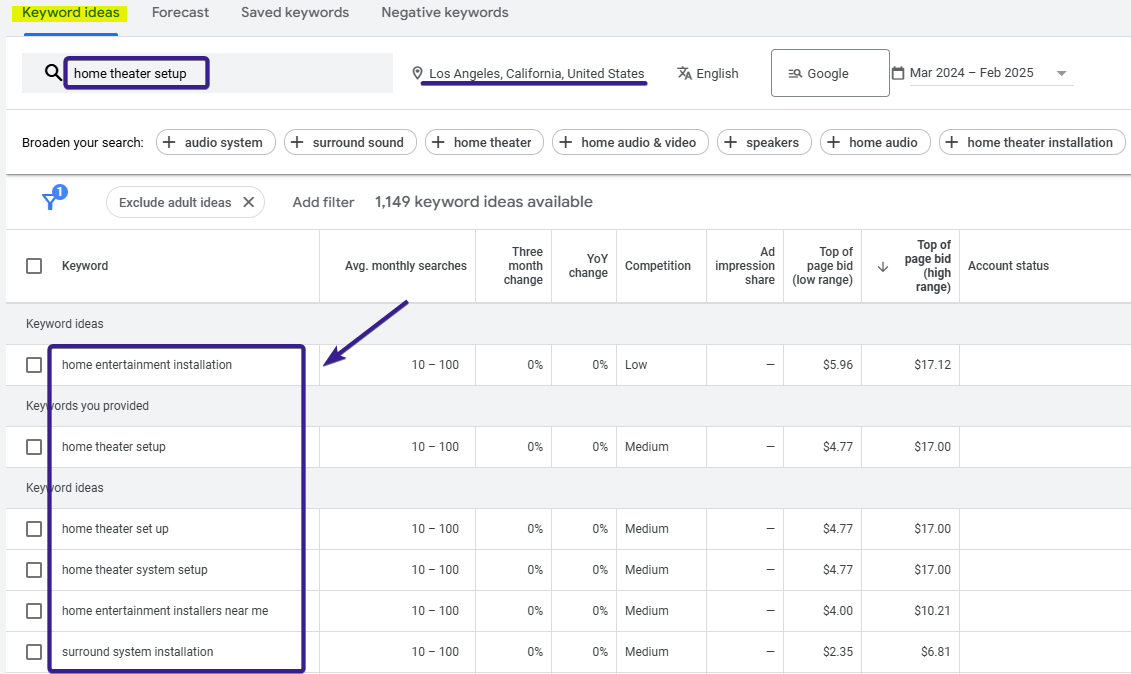This screenshot has width=1131, height=674.
Task: Switch to the Forecast tab
Action: click(180, 12)
